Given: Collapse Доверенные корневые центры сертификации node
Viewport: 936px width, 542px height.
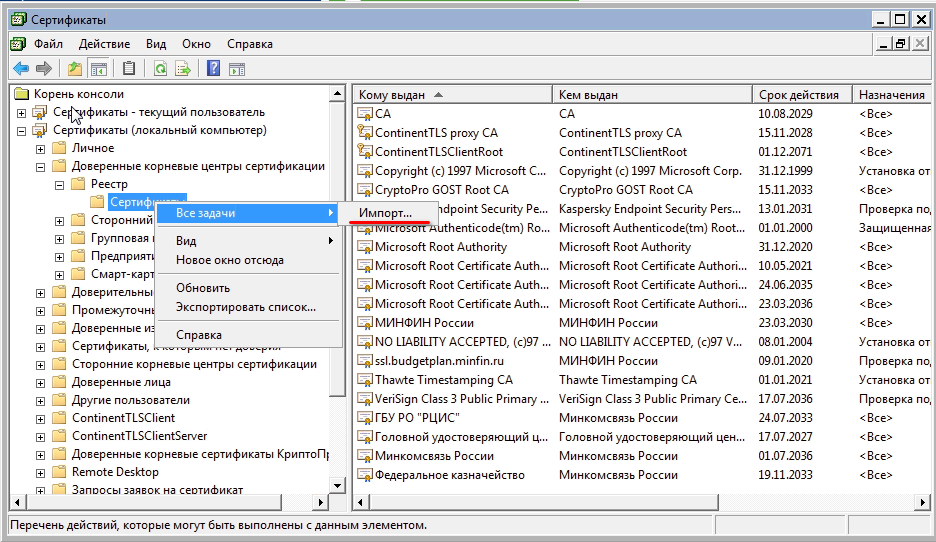Looking at the screenshot, I should click(41, 167).
